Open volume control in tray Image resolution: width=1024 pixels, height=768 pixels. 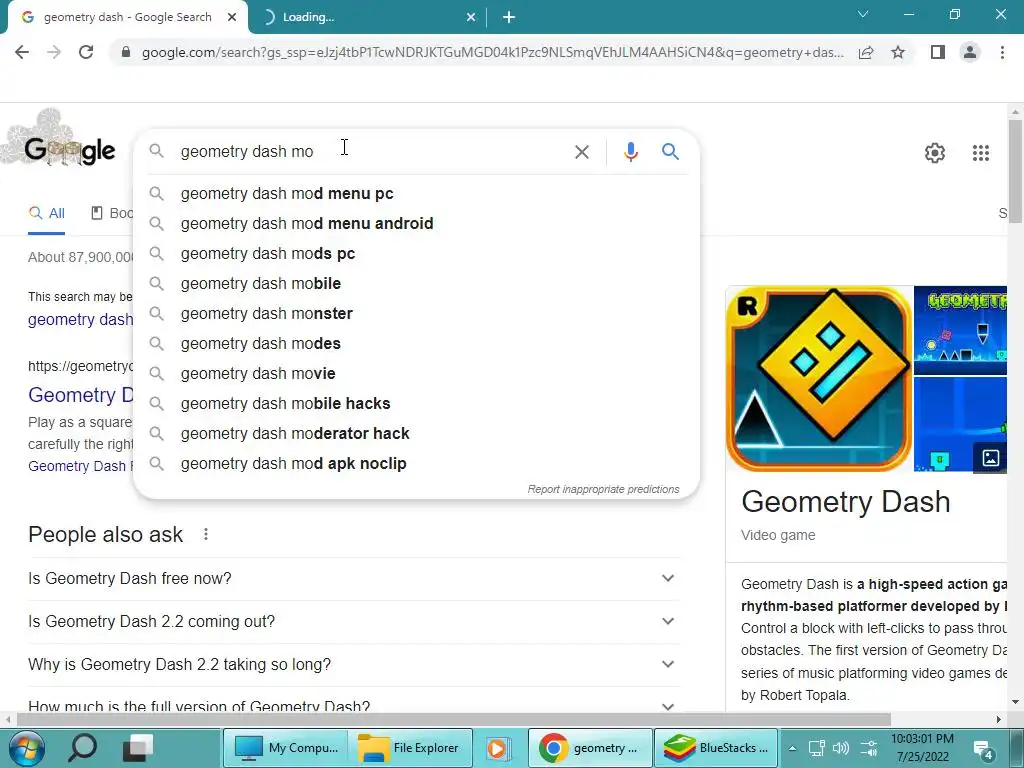(841, 748)
